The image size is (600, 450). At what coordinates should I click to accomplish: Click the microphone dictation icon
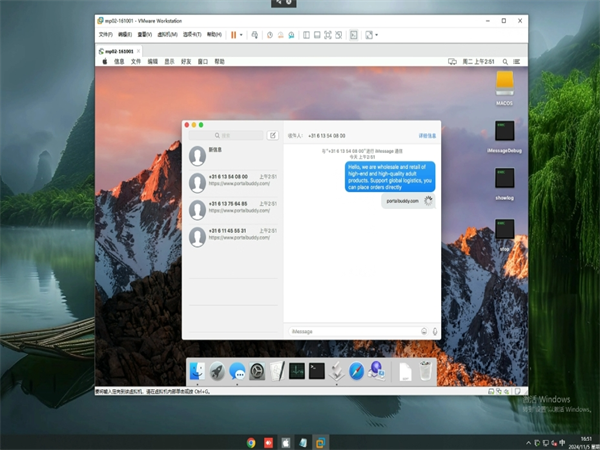coord(435,331)
